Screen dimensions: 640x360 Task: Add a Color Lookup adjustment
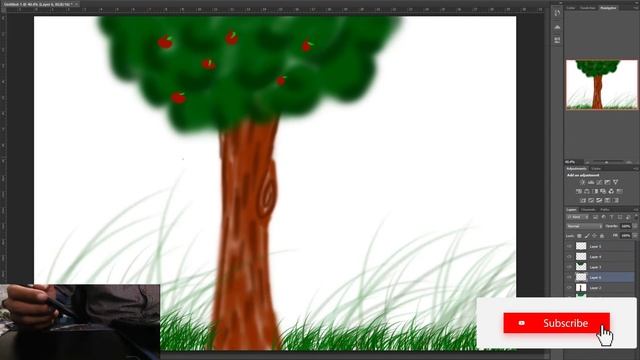click(619, 191)
